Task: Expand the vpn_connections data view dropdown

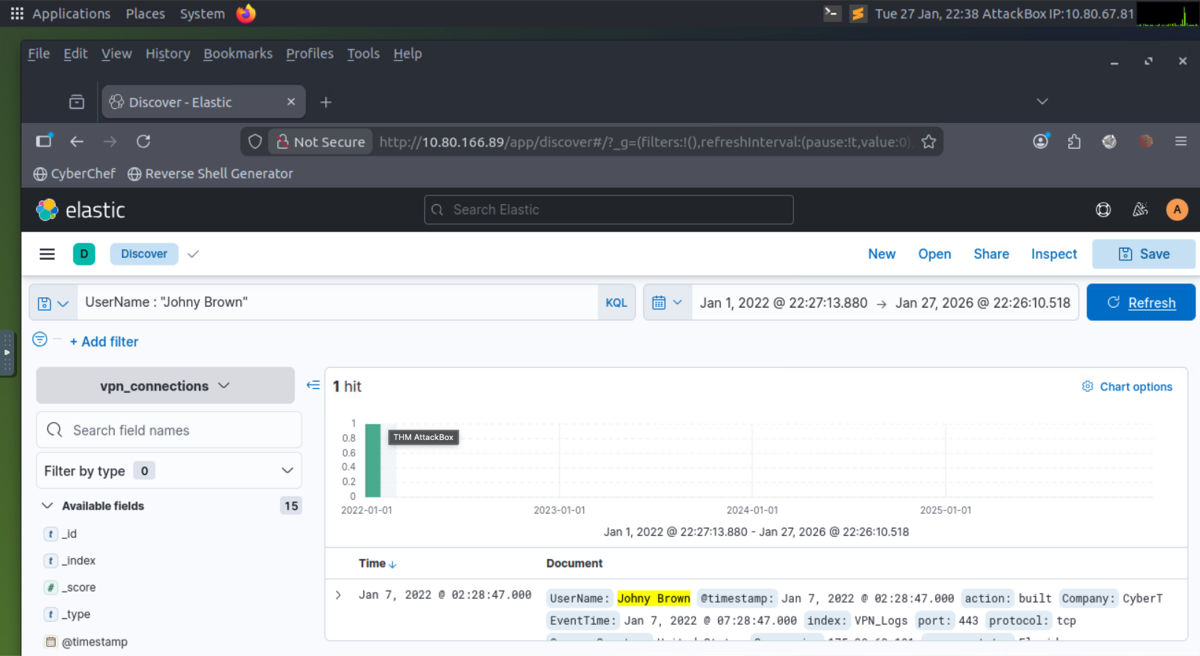Action: [x=164, y=384]
